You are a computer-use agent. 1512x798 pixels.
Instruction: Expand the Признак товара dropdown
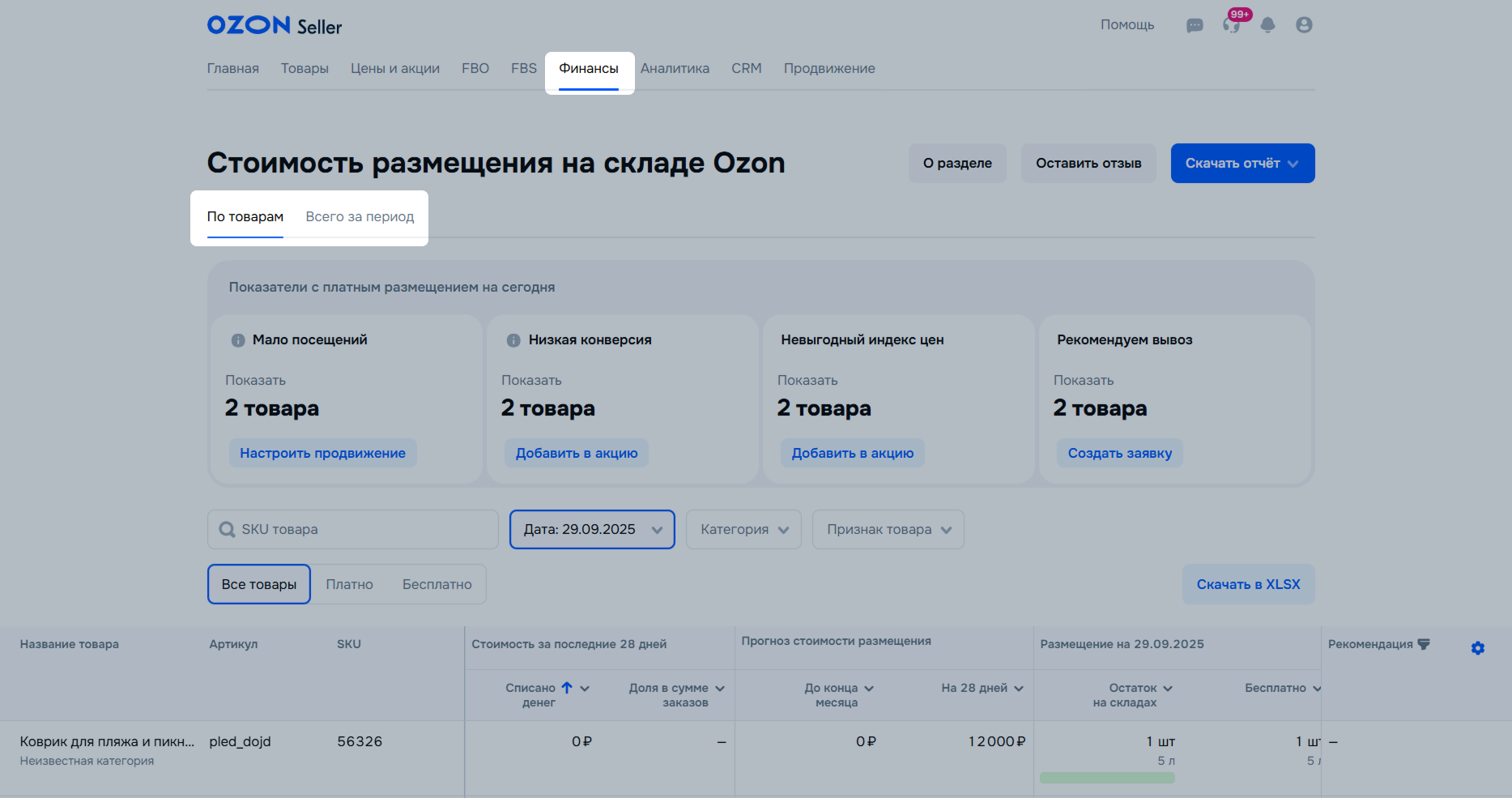pyautogui.click(x=888, y=529)
